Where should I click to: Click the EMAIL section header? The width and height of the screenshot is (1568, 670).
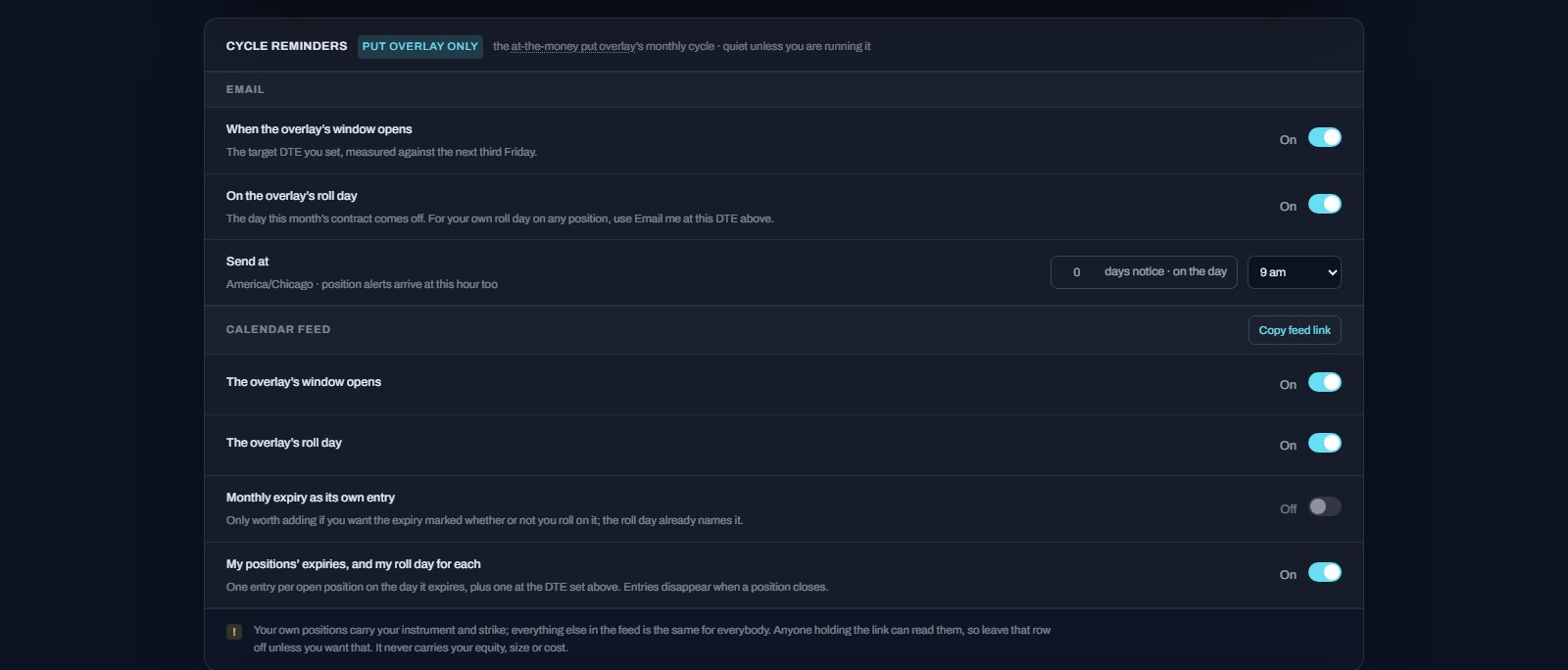pos(245,89)
